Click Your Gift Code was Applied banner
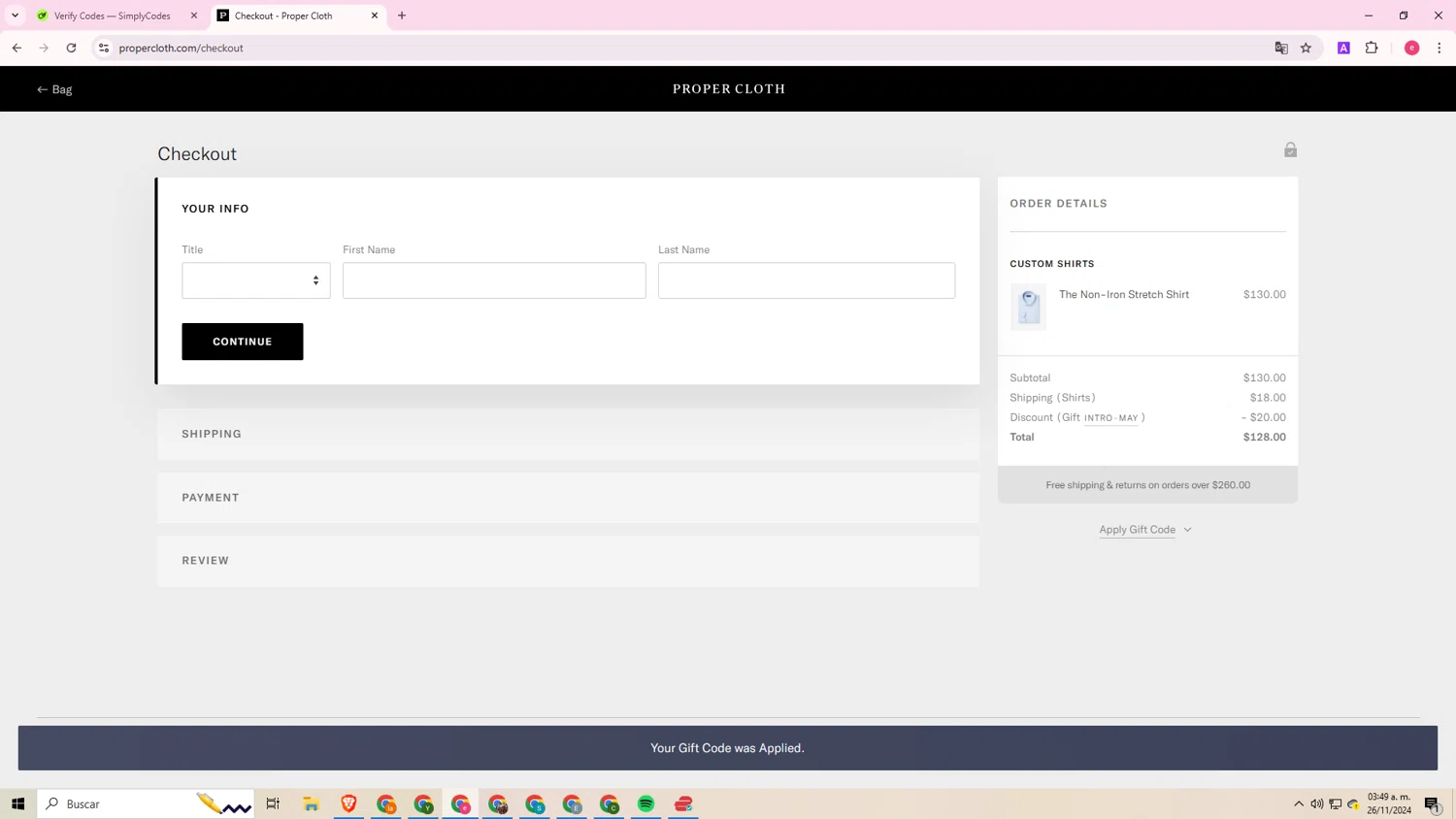The height and width of the screenshot is (819, 1456). [728, 748]
